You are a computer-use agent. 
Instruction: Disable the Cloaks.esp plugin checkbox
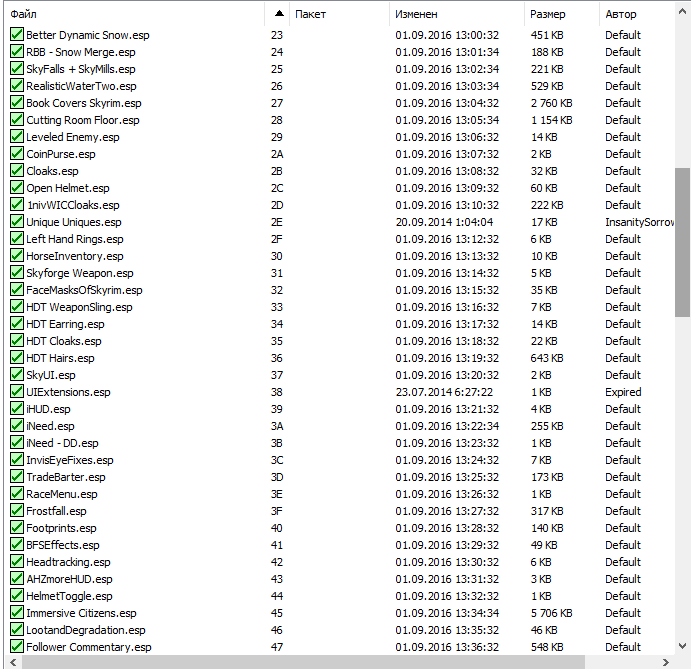coord(17,170)
